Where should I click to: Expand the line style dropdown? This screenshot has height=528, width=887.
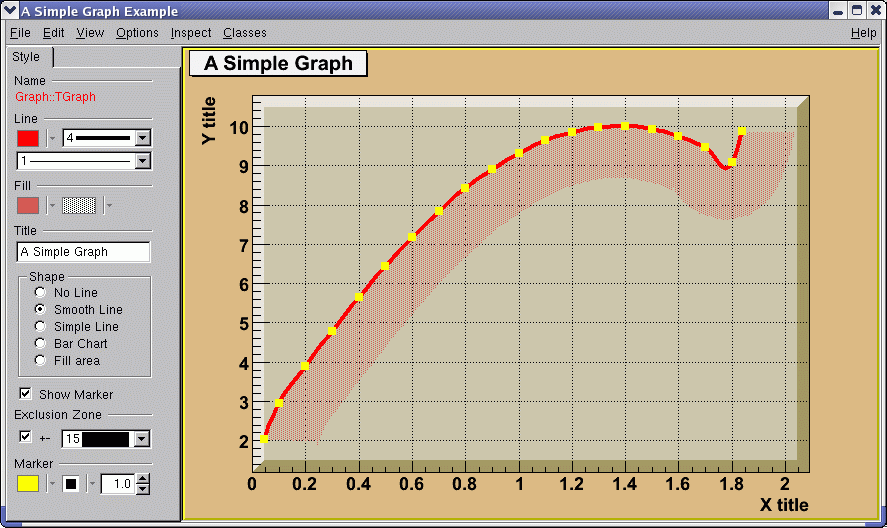point(143,160)
